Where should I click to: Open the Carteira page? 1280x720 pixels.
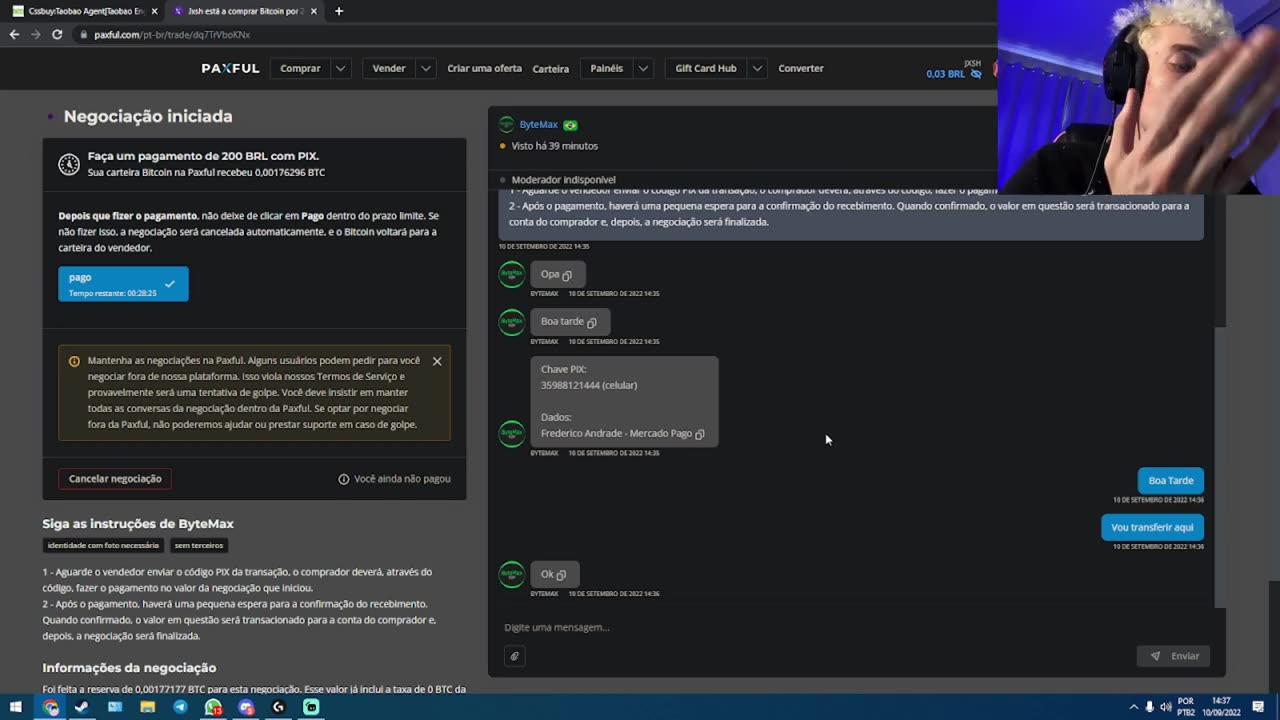click(x=550, y=69)
